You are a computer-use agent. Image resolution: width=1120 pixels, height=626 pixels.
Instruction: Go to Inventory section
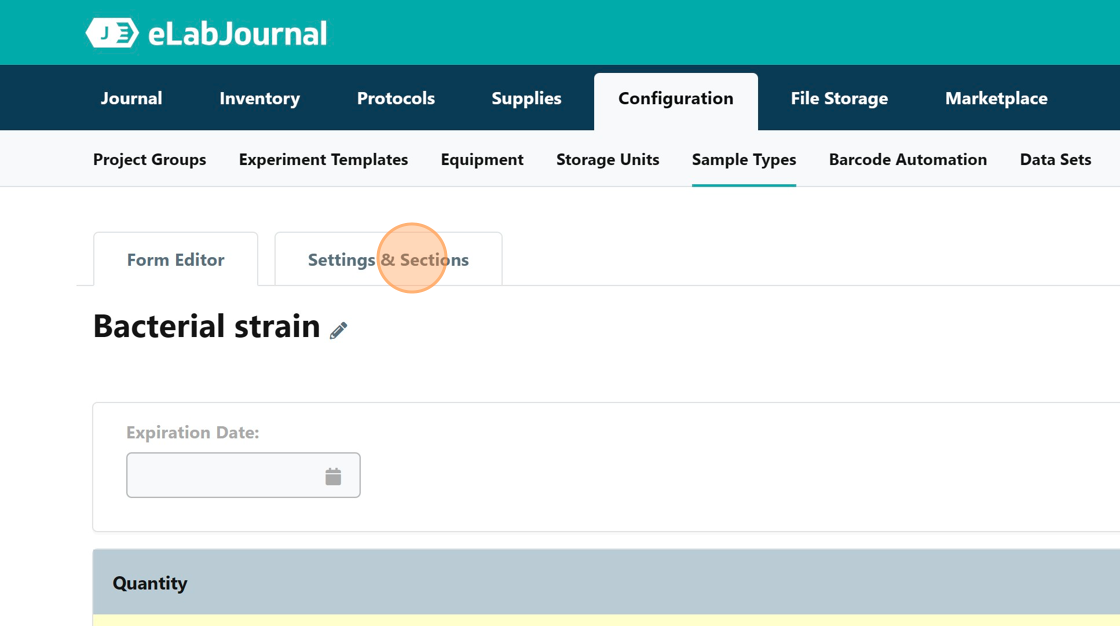click(x=259, y=99)
